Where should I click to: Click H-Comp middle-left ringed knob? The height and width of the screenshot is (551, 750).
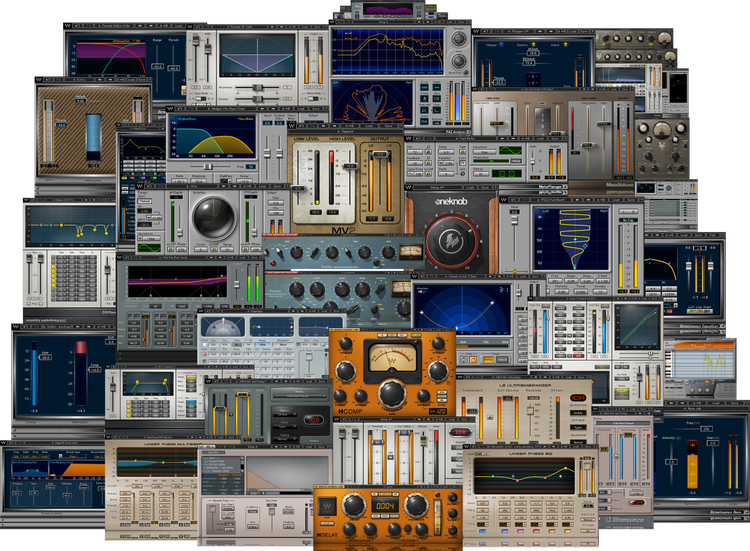click(345, 371)
